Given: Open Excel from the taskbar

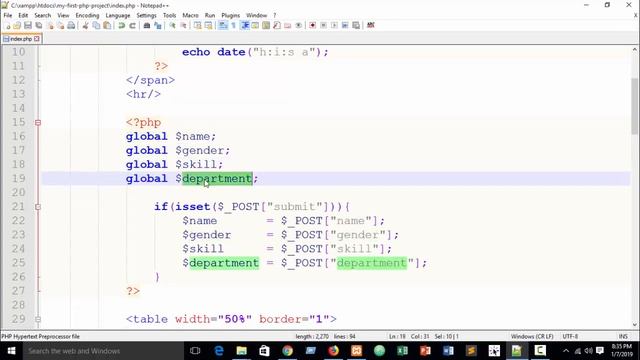Looking at the screenshot, I should 402,351.
